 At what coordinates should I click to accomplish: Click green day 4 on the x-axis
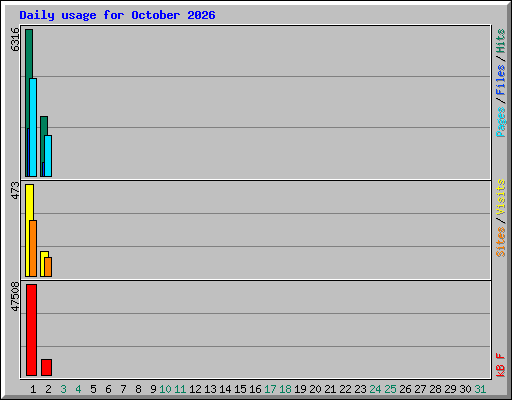78,389
